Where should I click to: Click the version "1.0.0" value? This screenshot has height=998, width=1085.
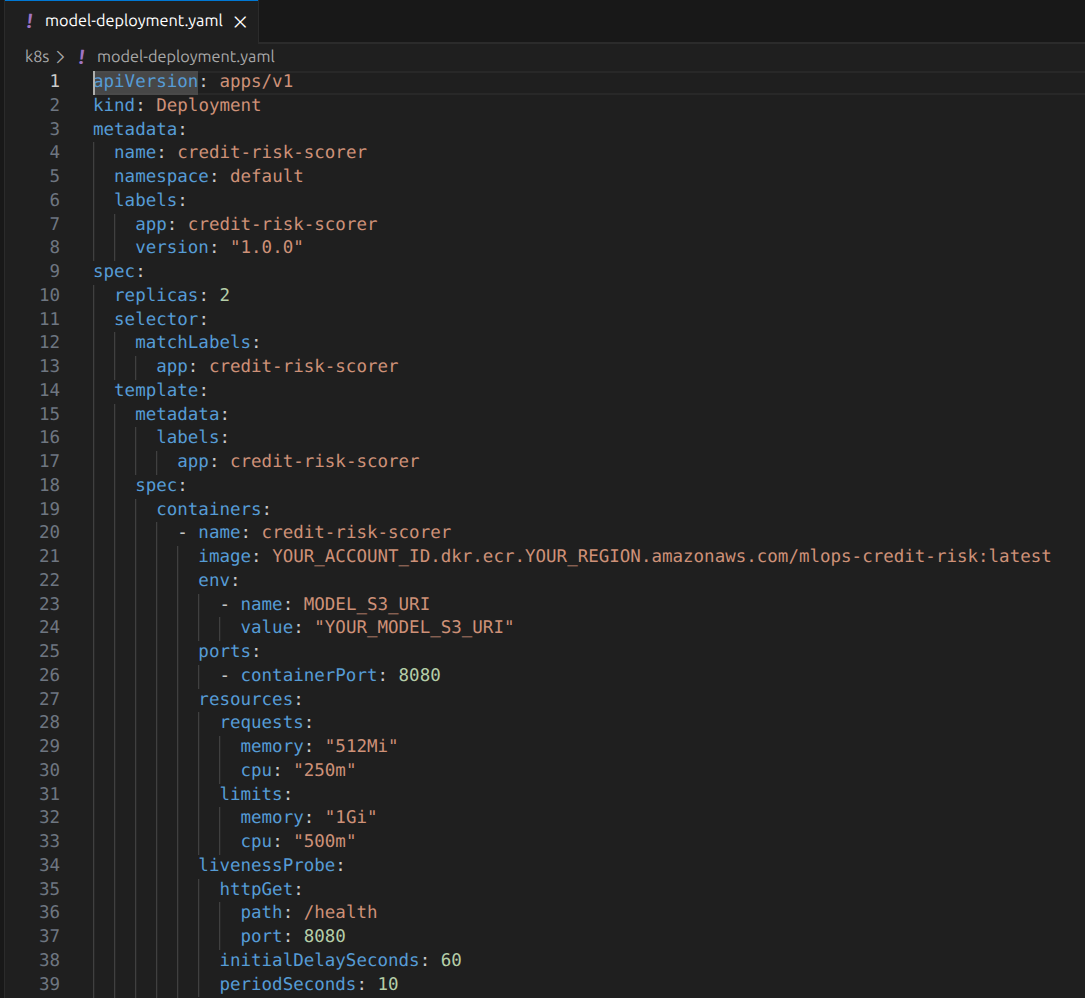click(266, 248)
